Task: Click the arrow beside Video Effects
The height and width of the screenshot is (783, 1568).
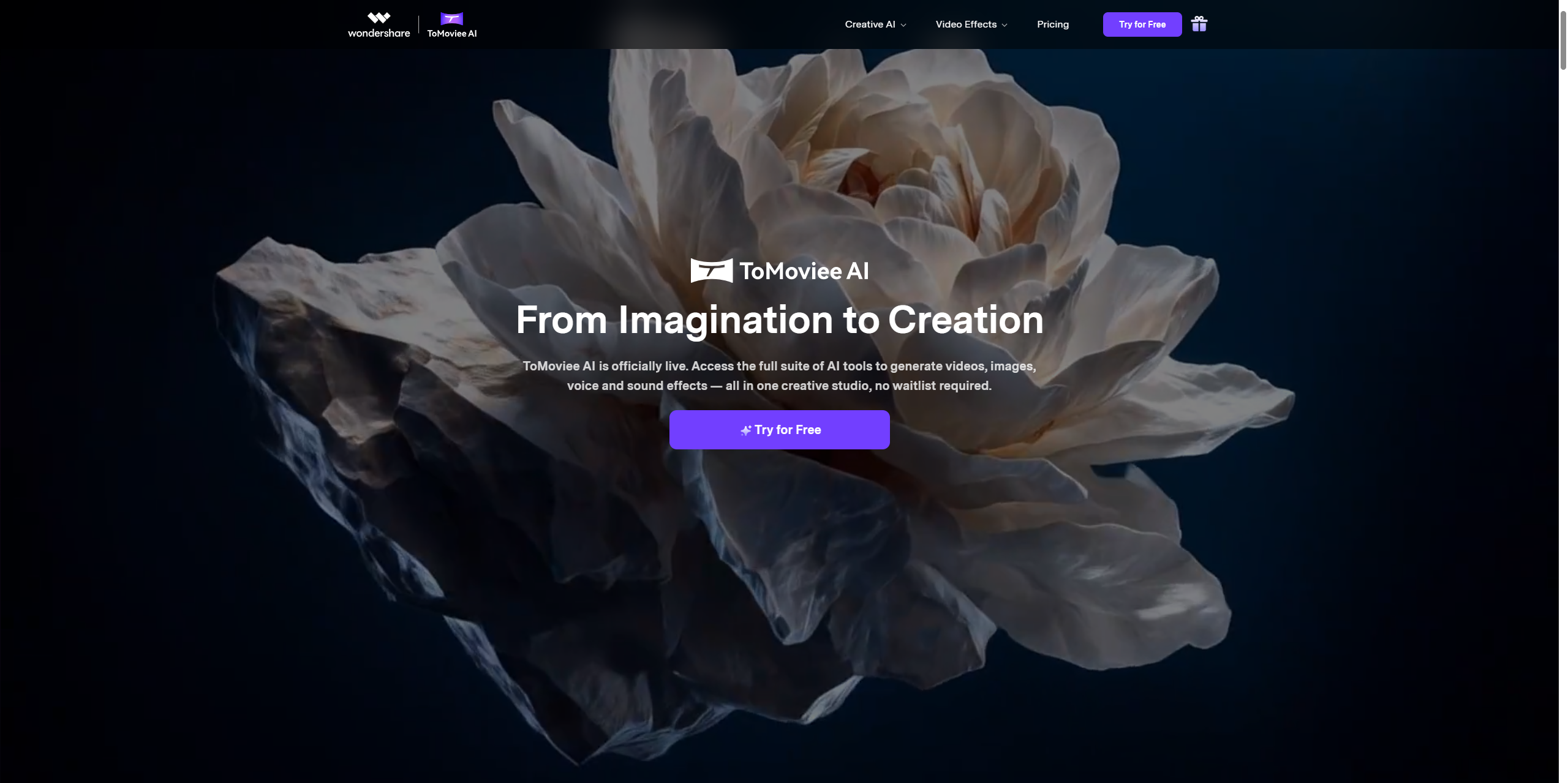Action: tap(1005, 25)
